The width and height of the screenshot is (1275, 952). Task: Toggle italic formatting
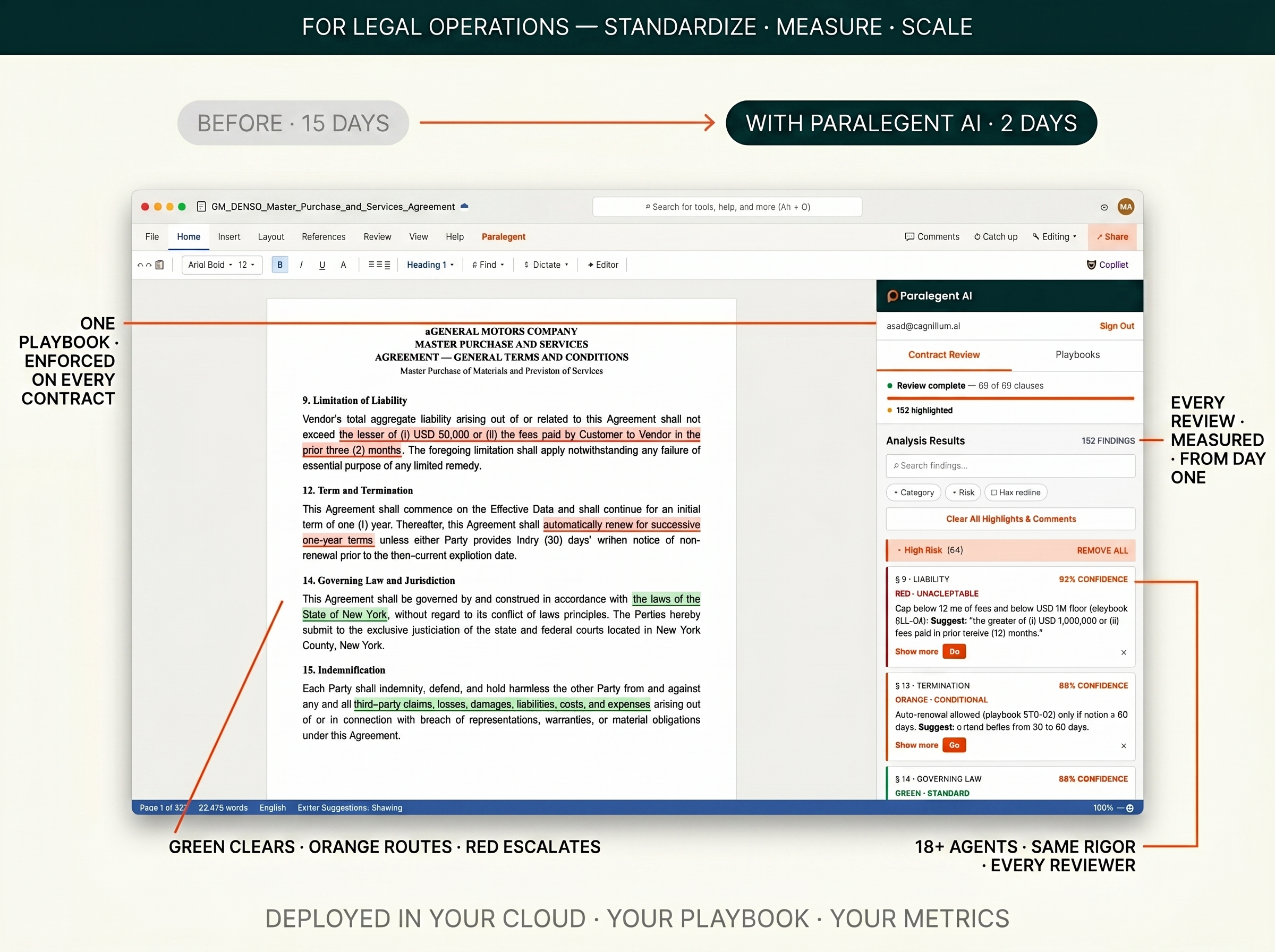tap(301, 265)
